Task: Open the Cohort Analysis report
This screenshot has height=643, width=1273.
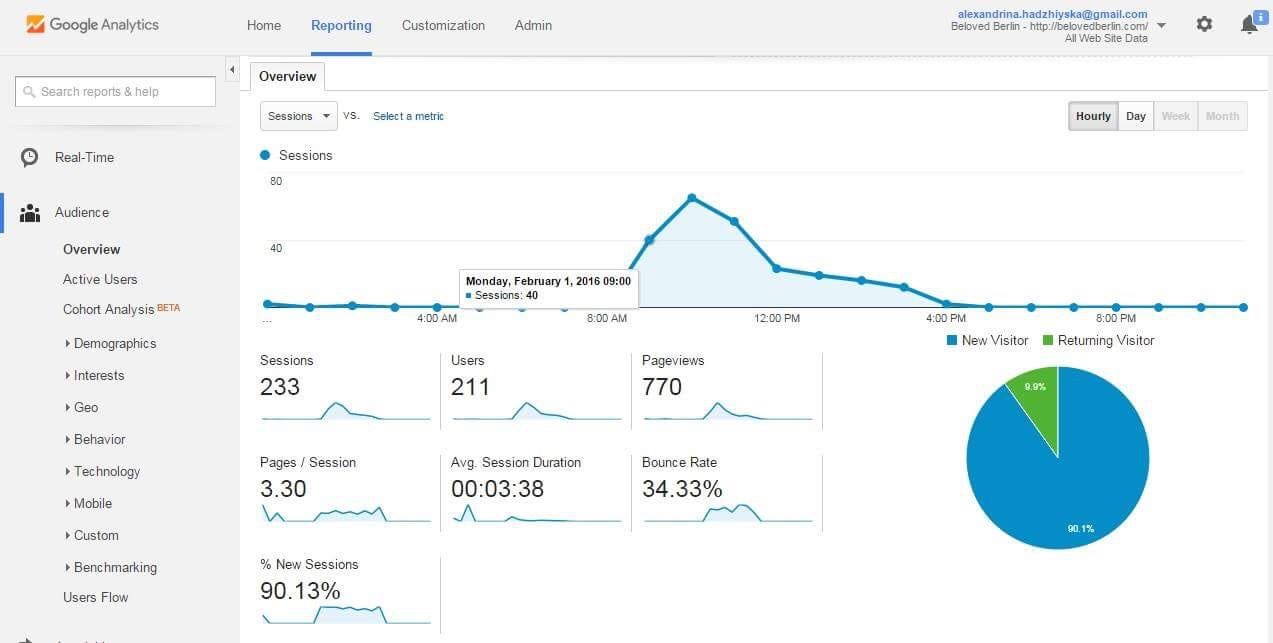Action: 109,309
